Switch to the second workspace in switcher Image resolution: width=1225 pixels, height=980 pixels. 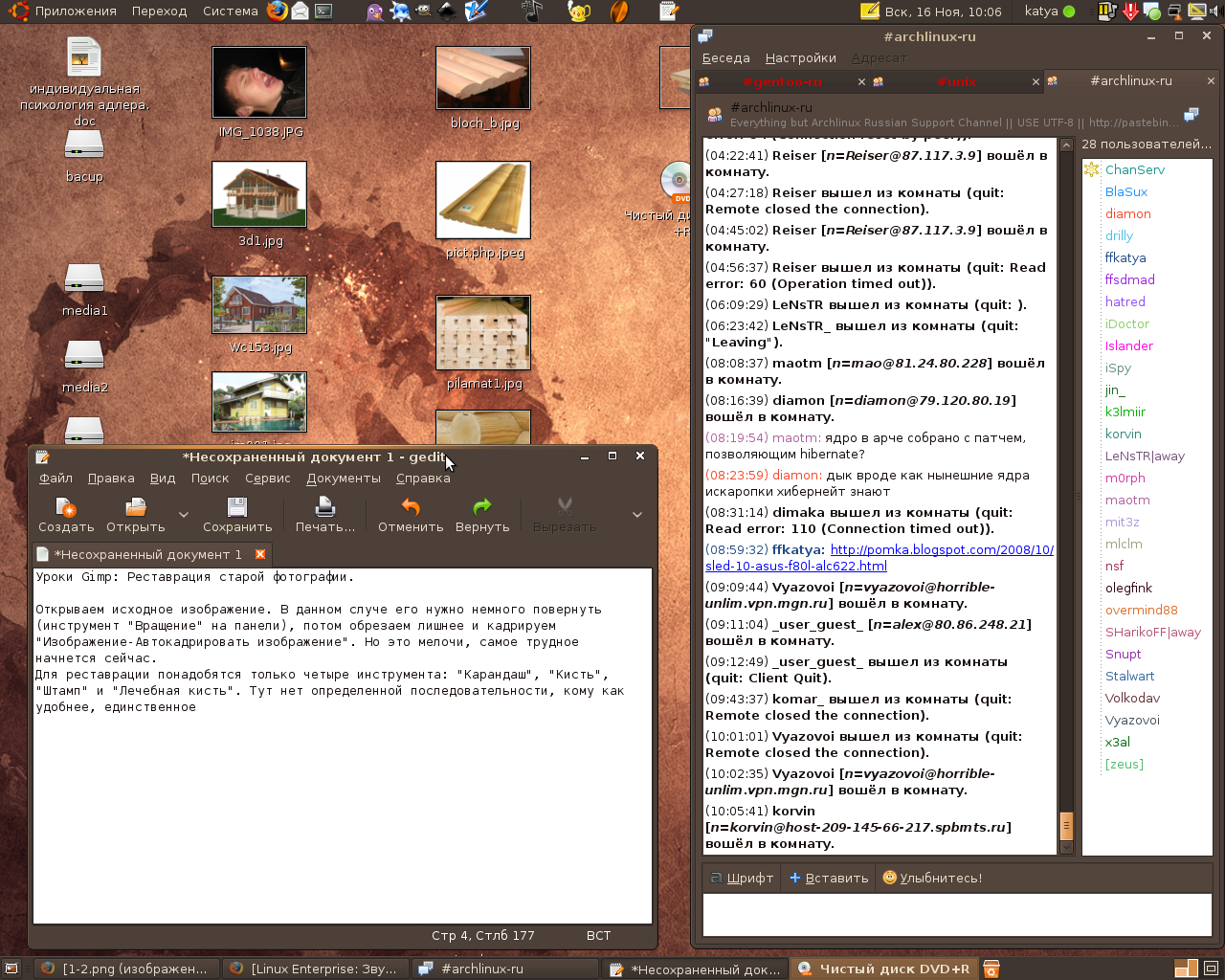click(x=1210, y=969)
